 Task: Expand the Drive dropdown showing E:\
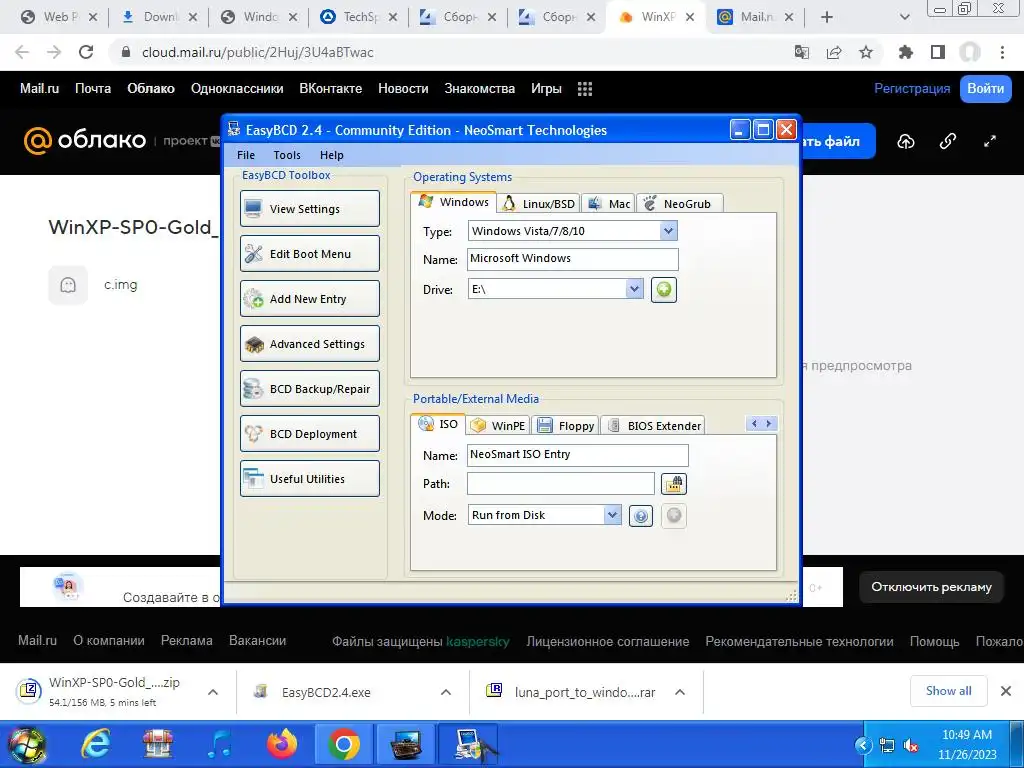tap(634, 289)
